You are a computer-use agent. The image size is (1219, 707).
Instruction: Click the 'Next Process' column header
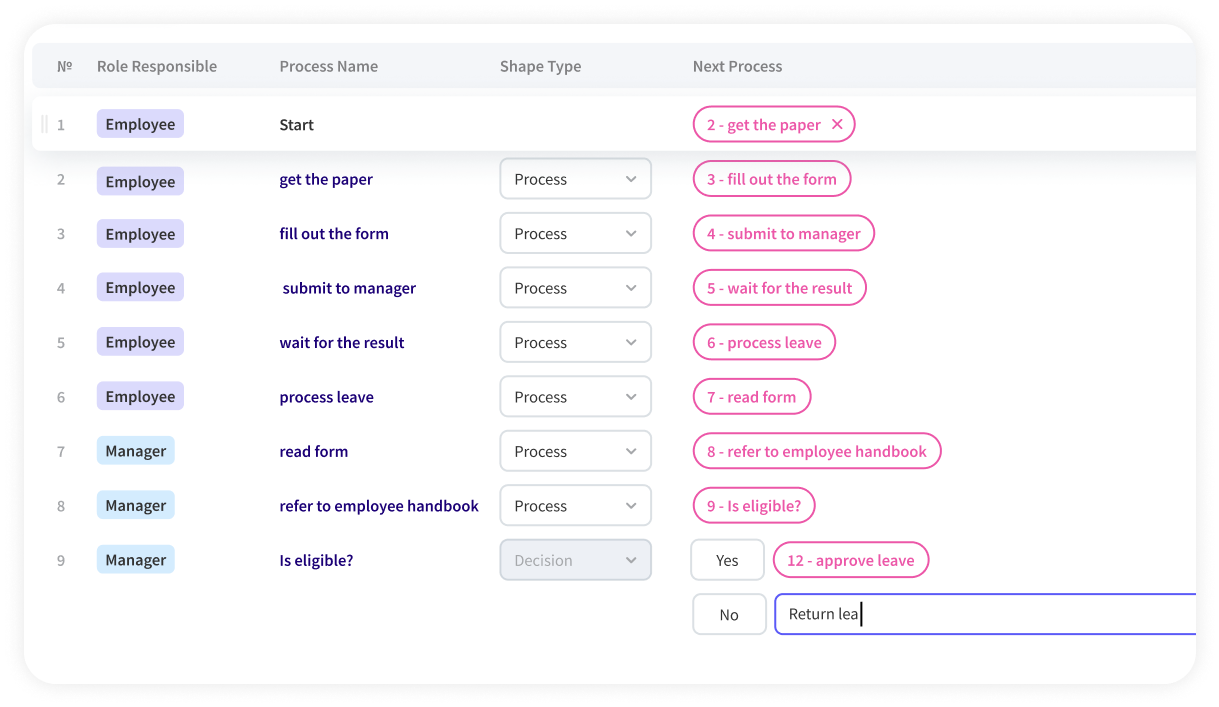click(737, 67)
